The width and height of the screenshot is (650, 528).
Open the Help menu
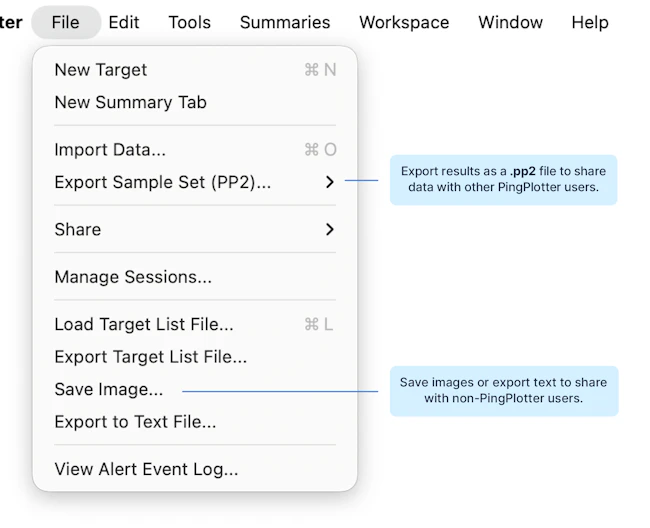coord(590,22)
